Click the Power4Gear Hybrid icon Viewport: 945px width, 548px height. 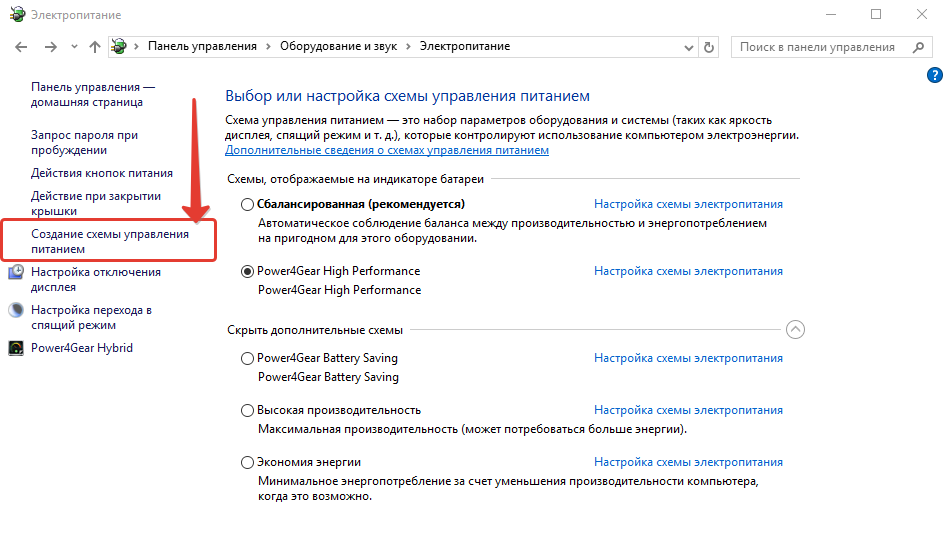tap(16, 348)
